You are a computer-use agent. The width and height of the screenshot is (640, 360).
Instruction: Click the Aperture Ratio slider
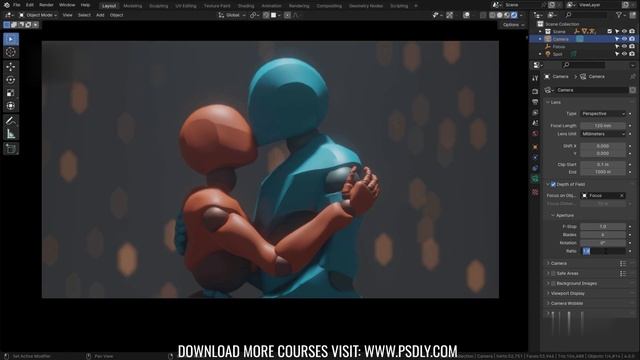[x=603, y=251]
